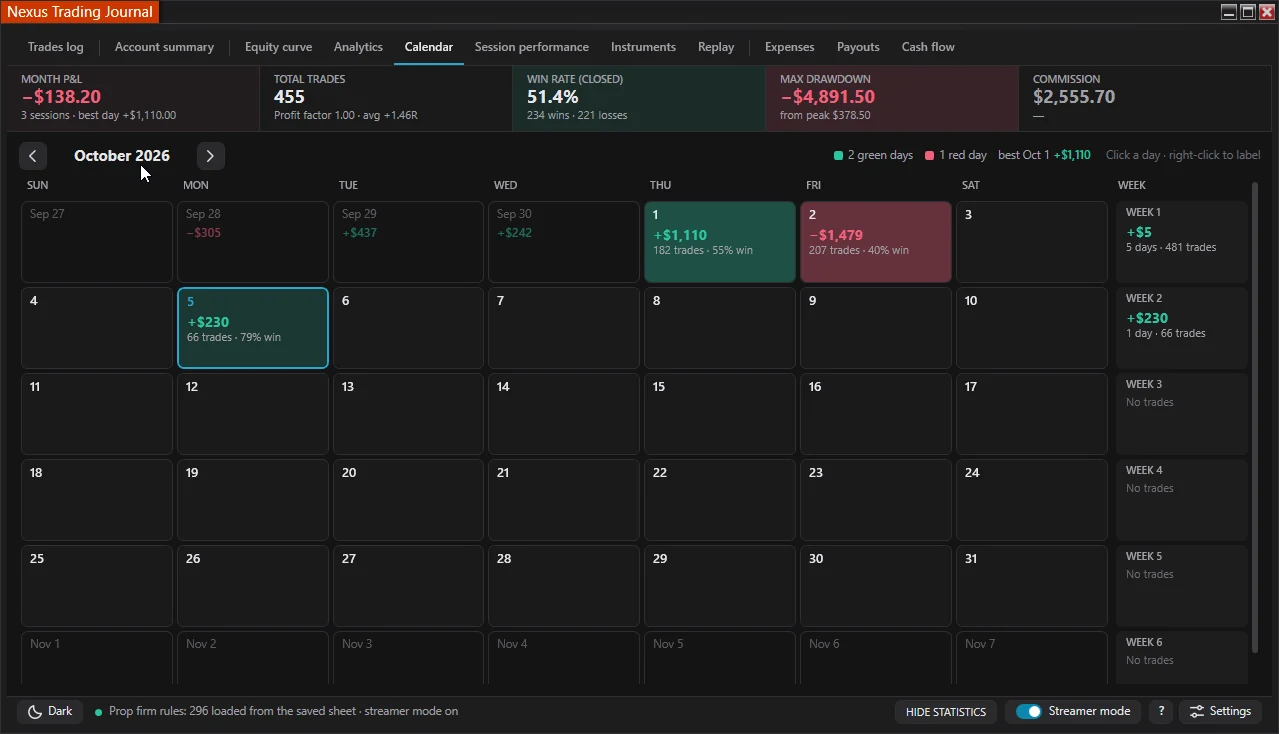The width and height of the screenshot is (1279, 734).
Task: Select October 3 day cell
Action: tap(1032, 242)
